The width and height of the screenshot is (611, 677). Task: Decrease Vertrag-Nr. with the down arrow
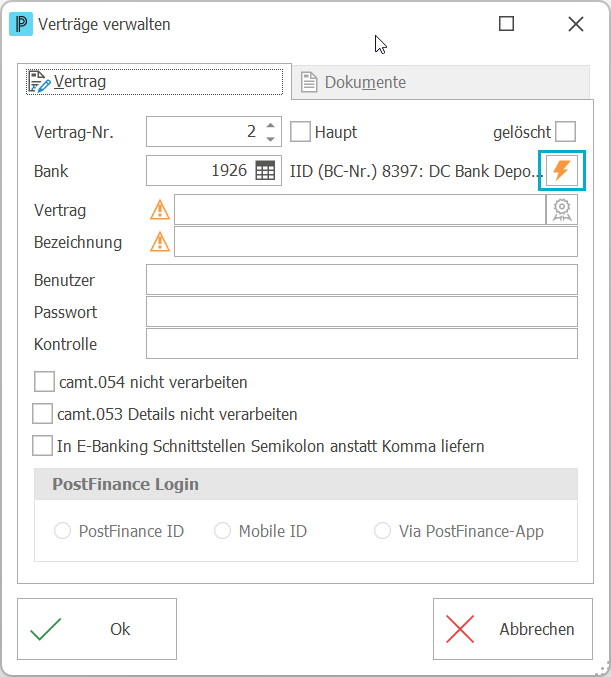270,139
